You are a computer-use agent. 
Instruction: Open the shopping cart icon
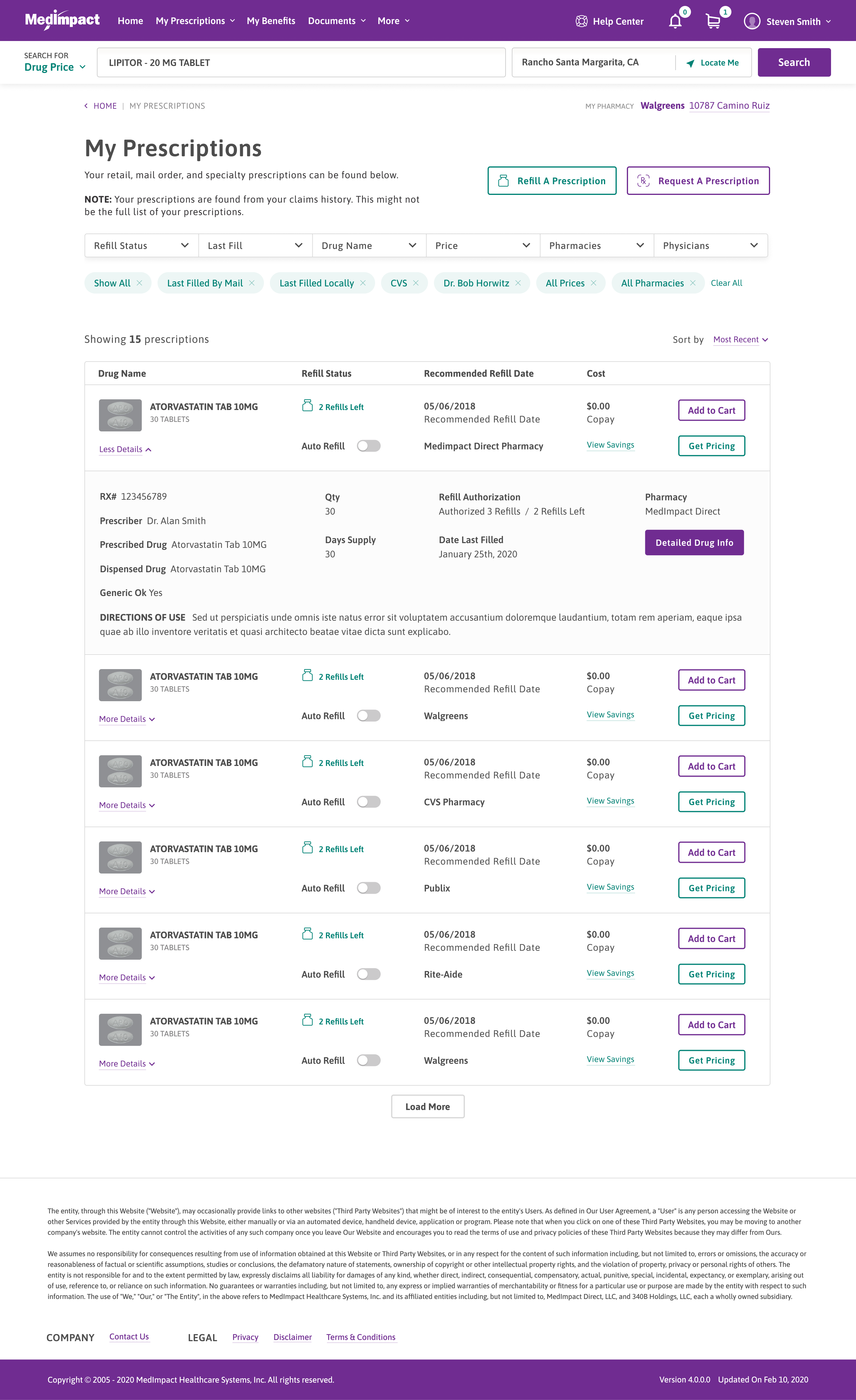pyautogui.click(x=713, y=22)
